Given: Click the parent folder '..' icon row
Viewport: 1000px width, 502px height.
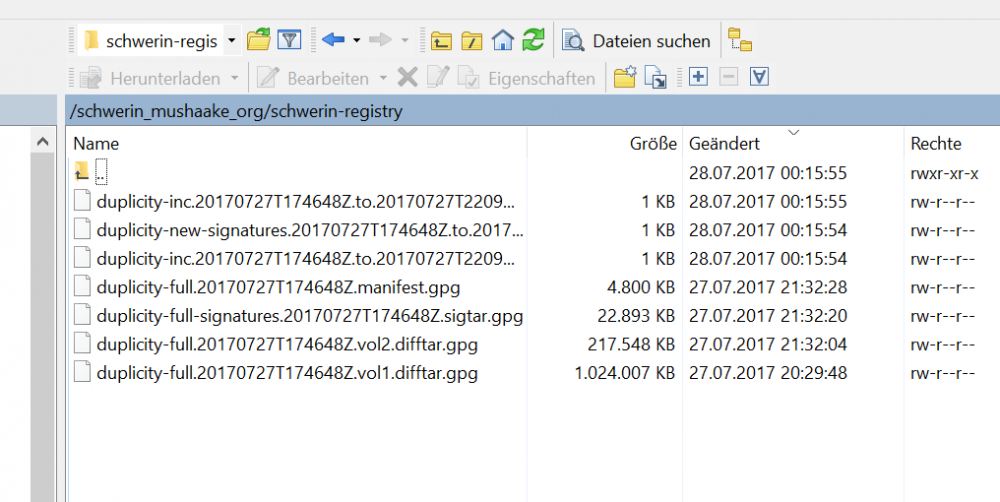Looking at the screenshot, I should [x=82, y=172].
